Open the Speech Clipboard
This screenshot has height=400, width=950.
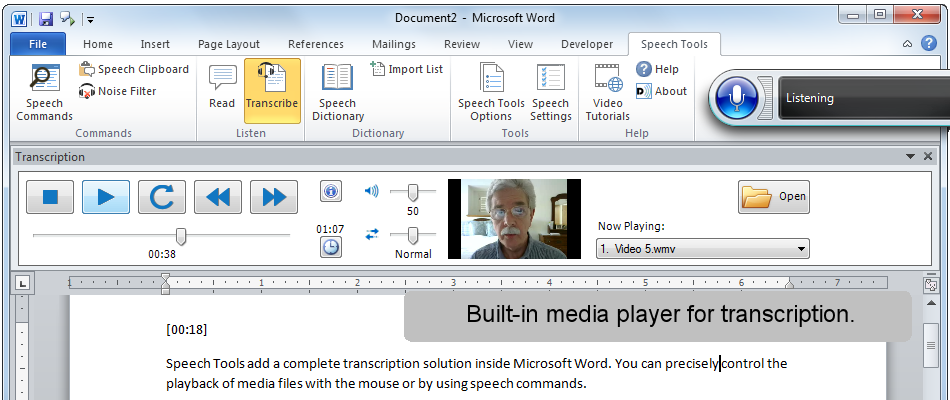[x=134, y=69]
